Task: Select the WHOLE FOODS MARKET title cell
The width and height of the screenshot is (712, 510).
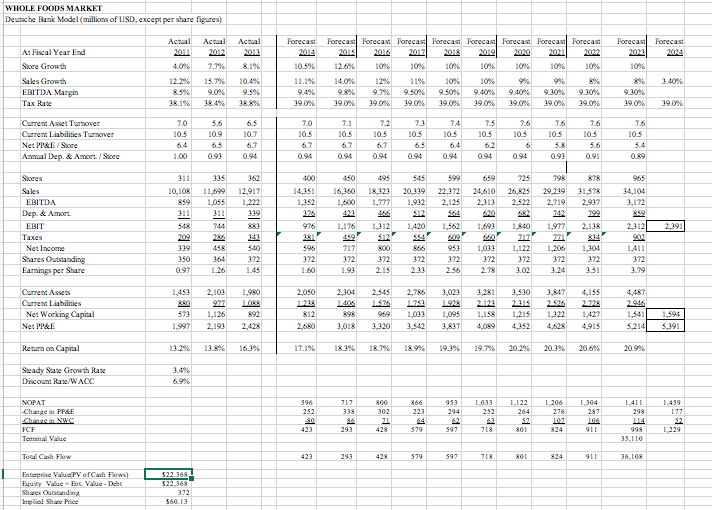Action: pyautogui.click(x=54, y=8)
